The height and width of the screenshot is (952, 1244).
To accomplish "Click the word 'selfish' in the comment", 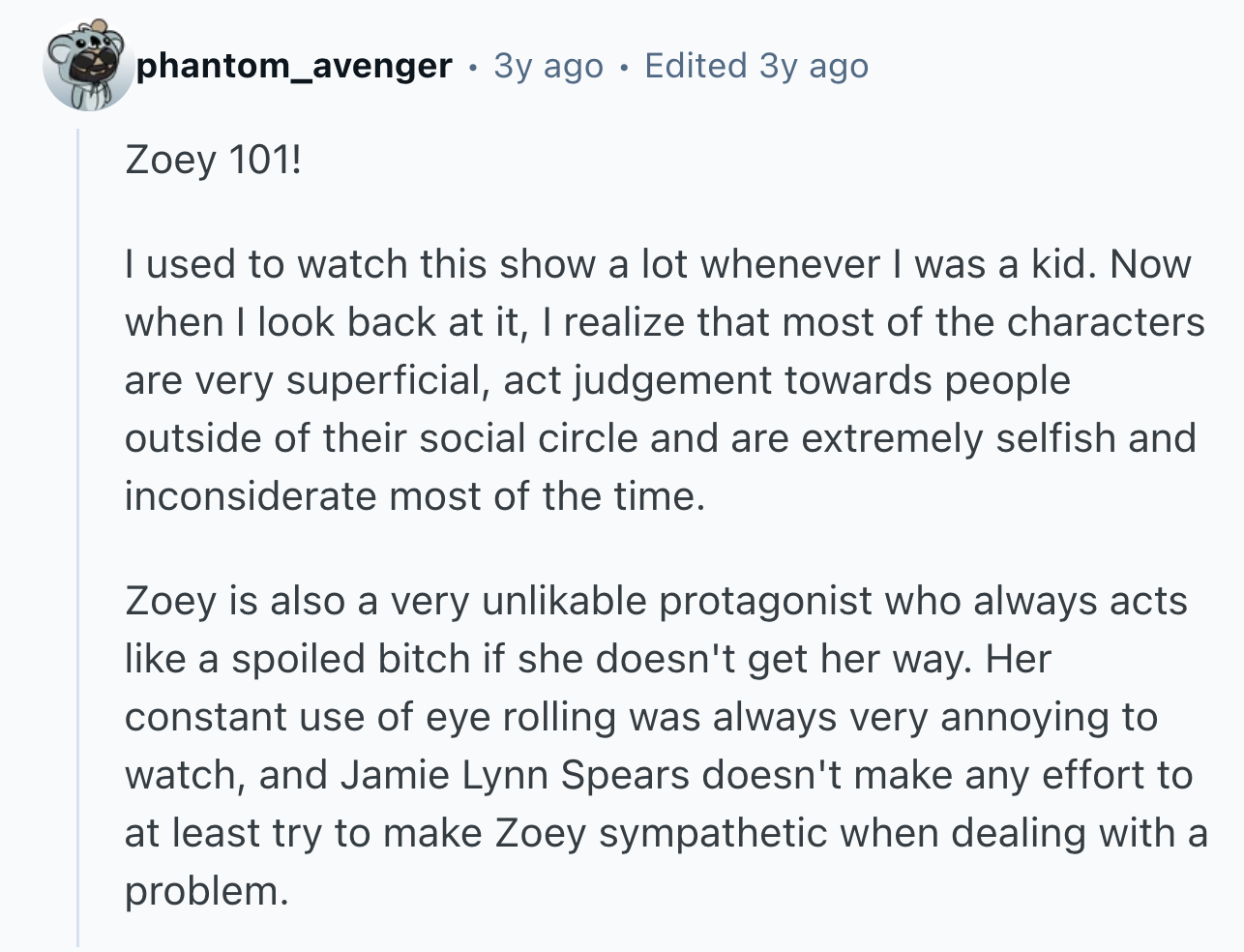I will 1055,438.
